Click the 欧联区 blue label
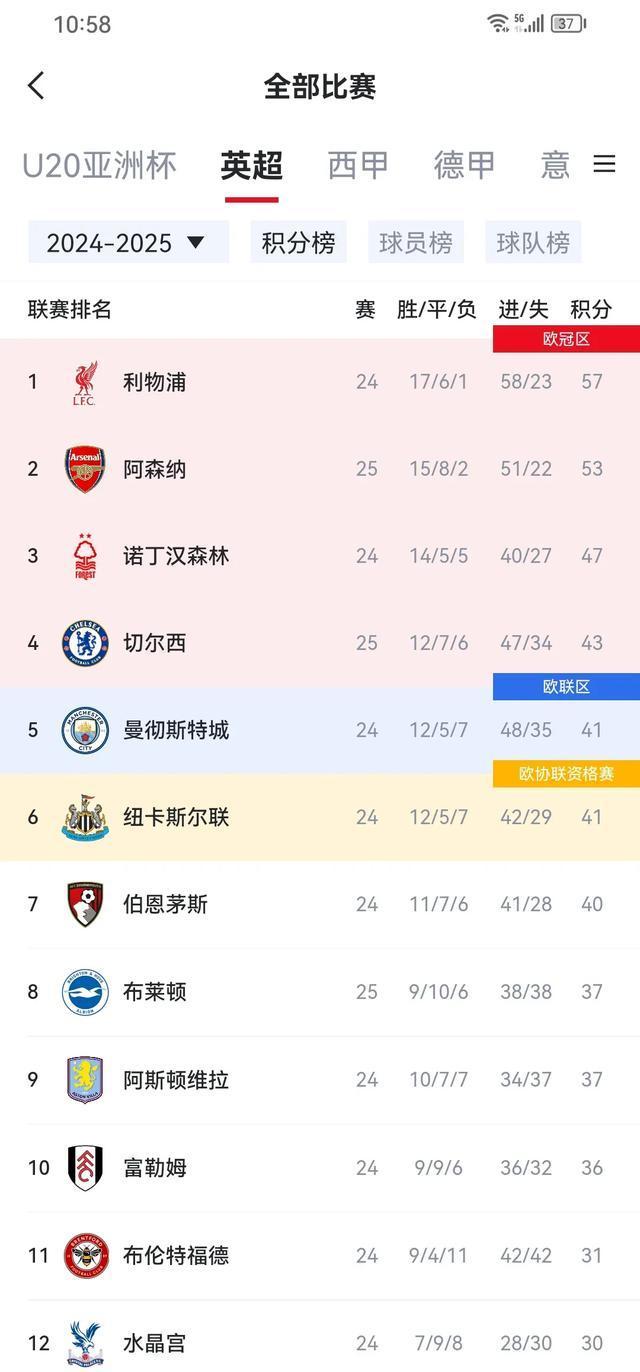 click(567, 686)
